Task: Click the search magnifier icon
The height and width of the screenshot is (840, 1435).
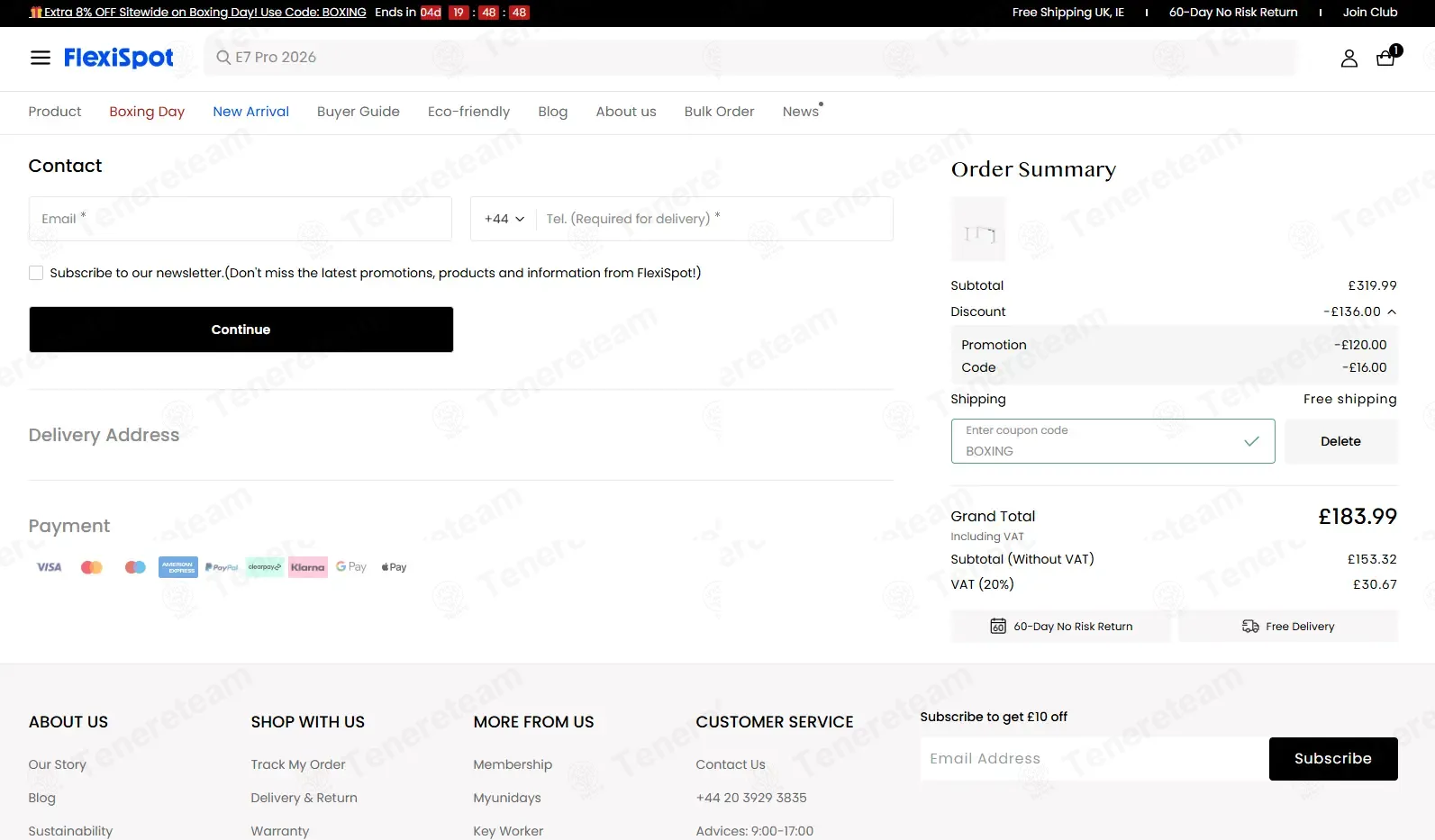Action: point(223,58)
